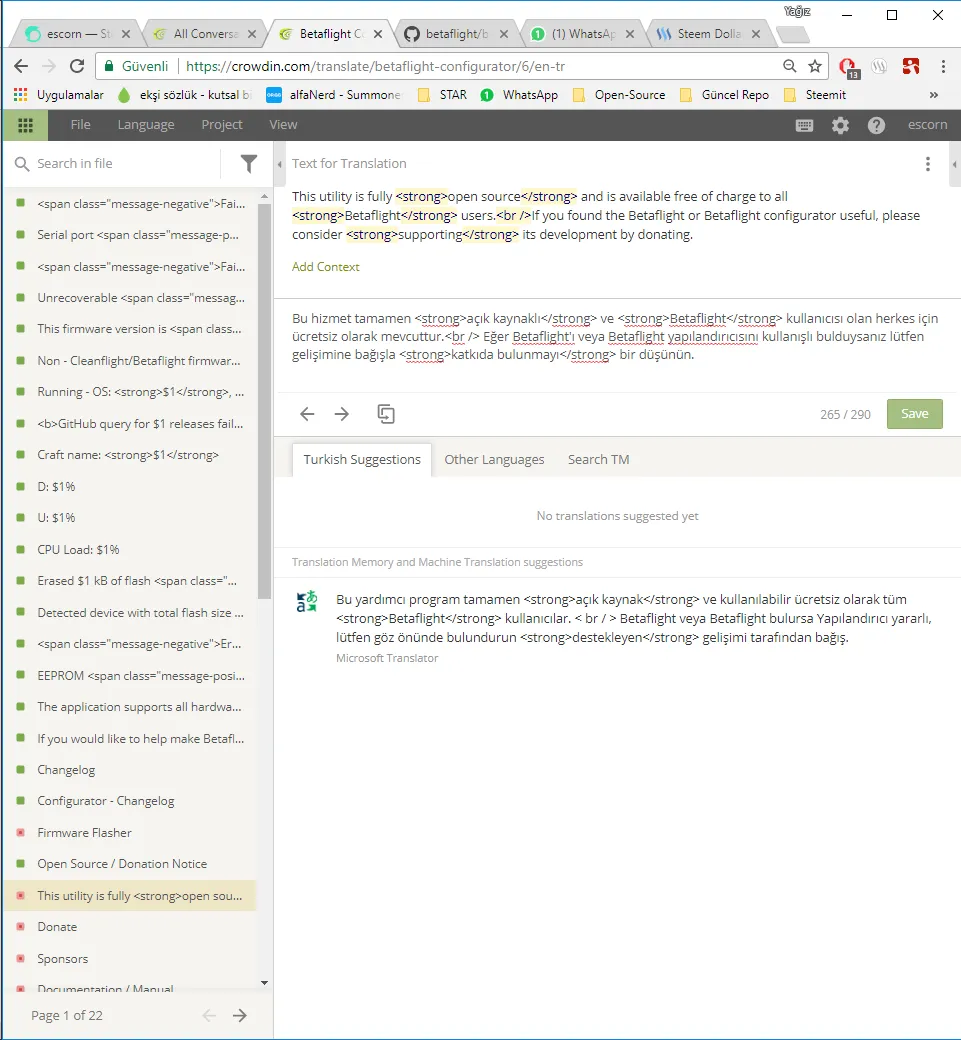Click the string filter funnel icon
The image size is (961, 1040).
(x=249, y=164)
